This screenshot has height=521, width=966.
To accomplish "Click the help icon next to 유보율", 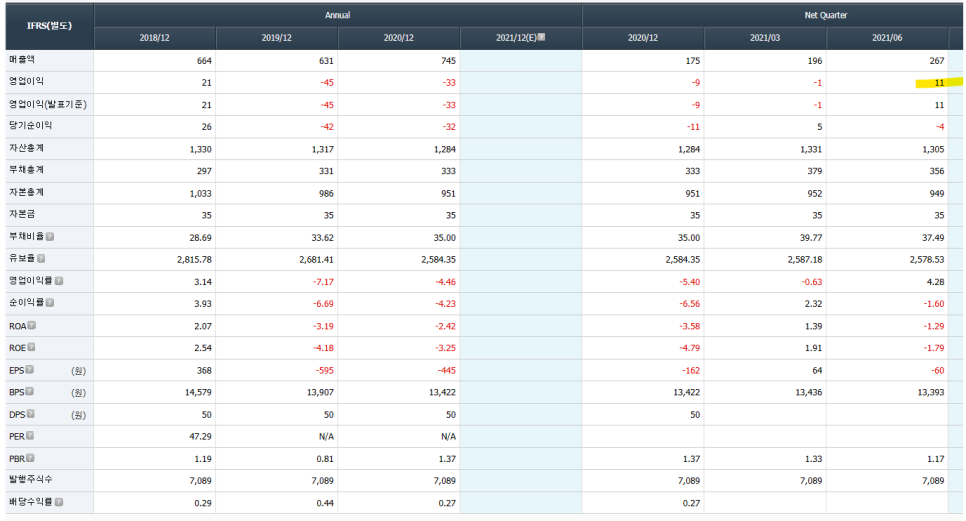I will point(41,259).
